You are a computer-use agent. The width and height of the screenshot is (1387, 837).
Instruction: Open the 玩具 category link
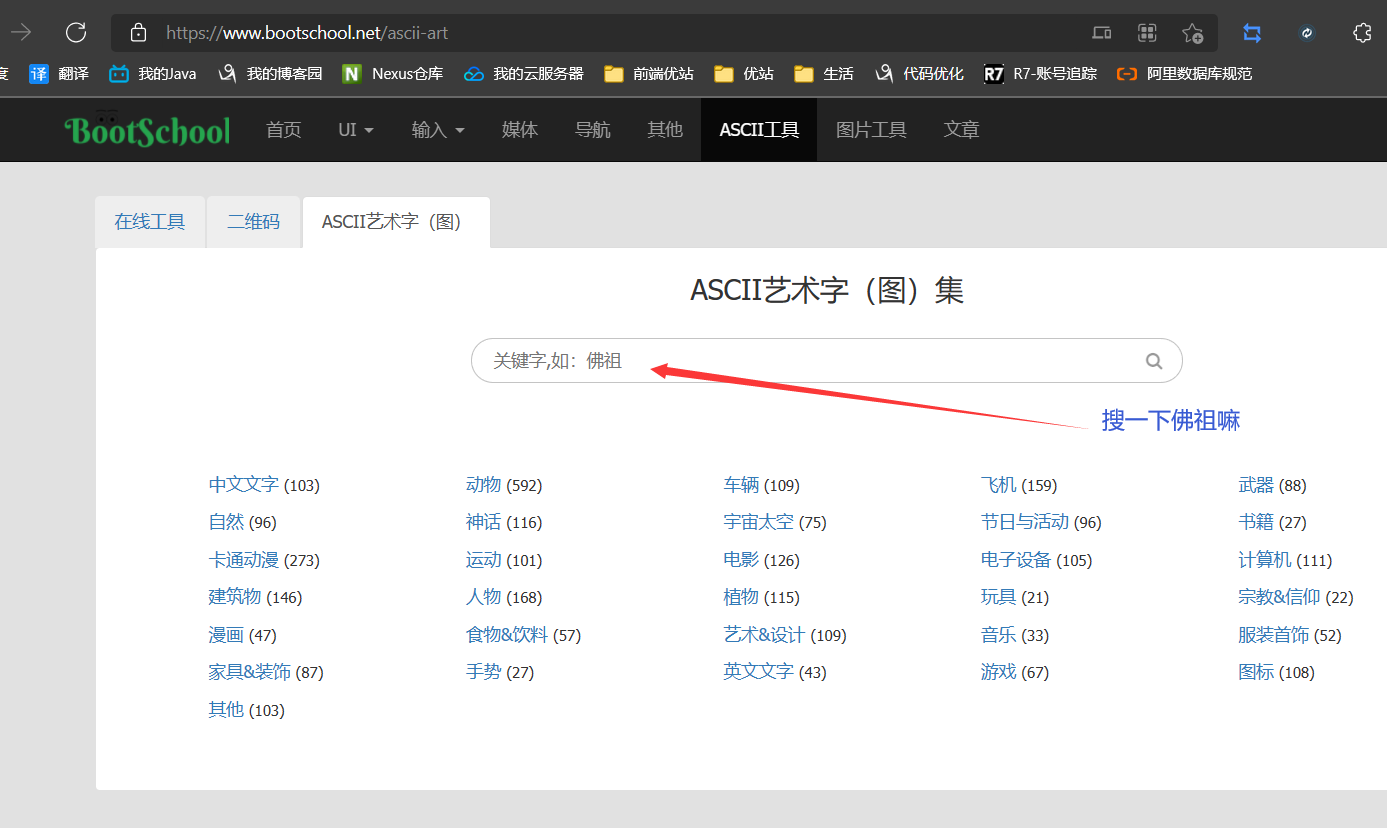click(999, 597)
